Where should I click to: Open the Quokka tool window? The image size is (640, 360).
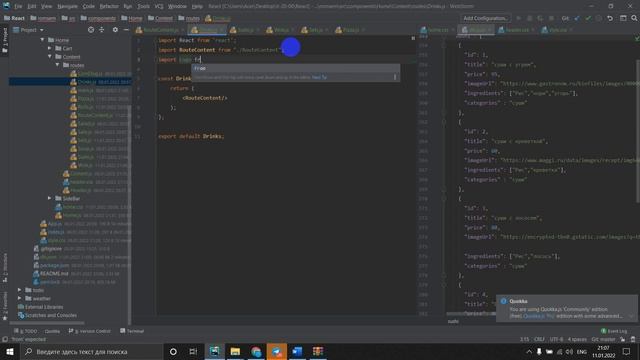pos(52,331)
